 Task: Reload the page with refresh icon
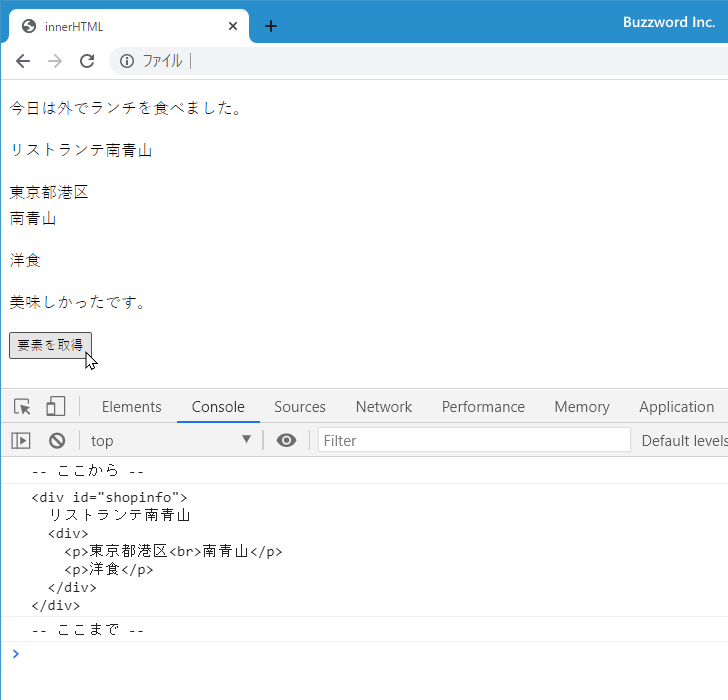pos(87,61)
